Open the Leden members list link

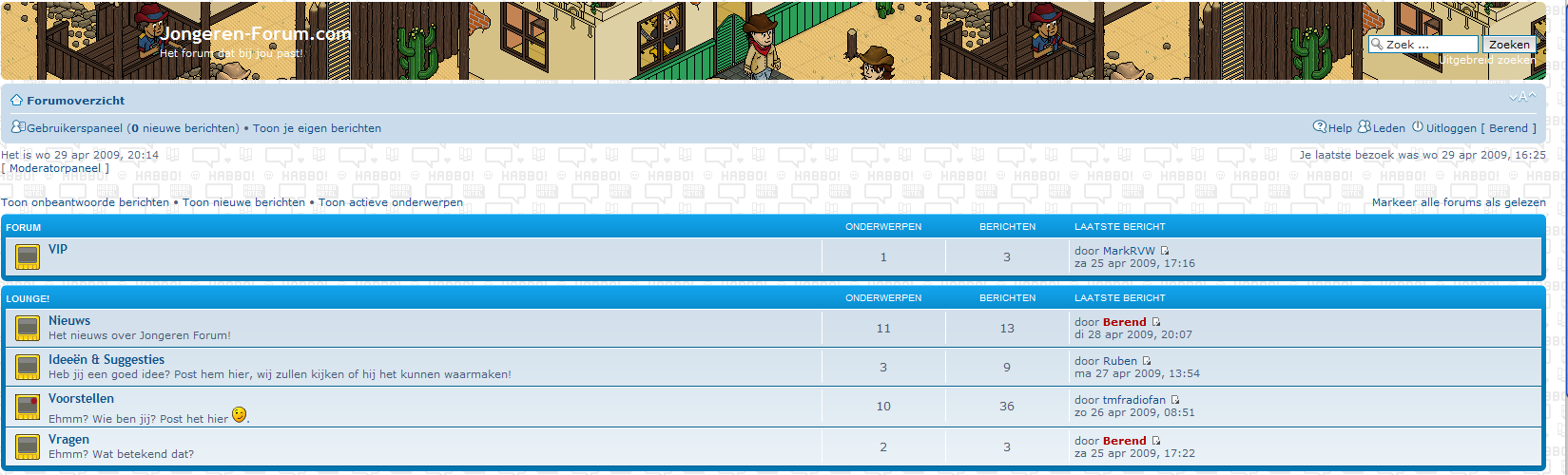[x=1389, y=128]
